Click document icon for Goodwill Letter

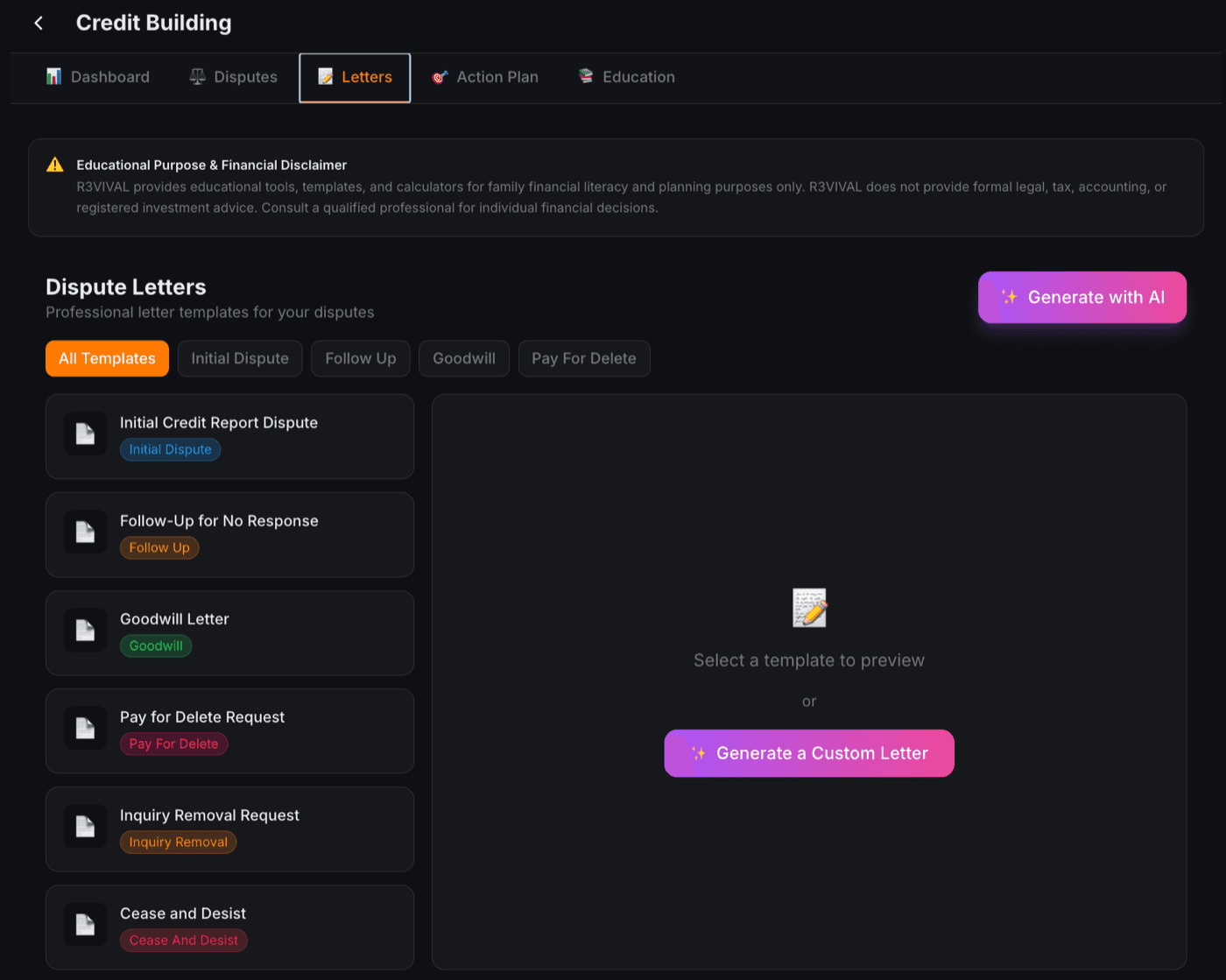point(85,630)
